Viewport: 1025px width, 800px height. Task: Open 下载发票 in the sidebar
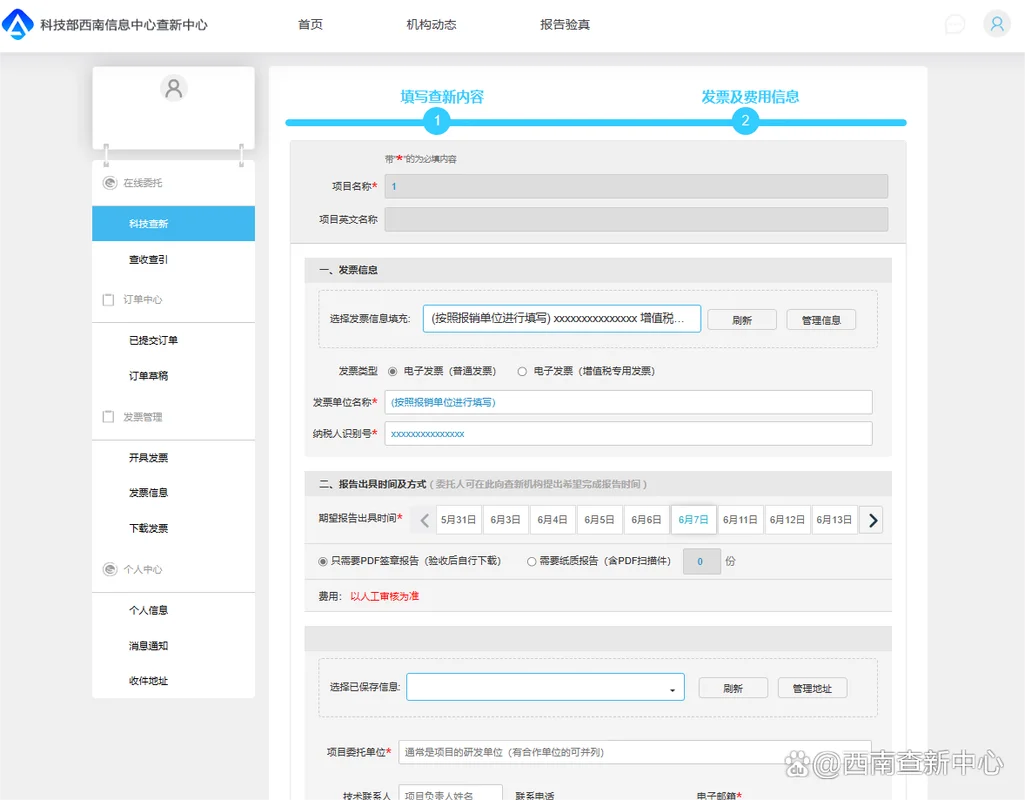(148, 528)
